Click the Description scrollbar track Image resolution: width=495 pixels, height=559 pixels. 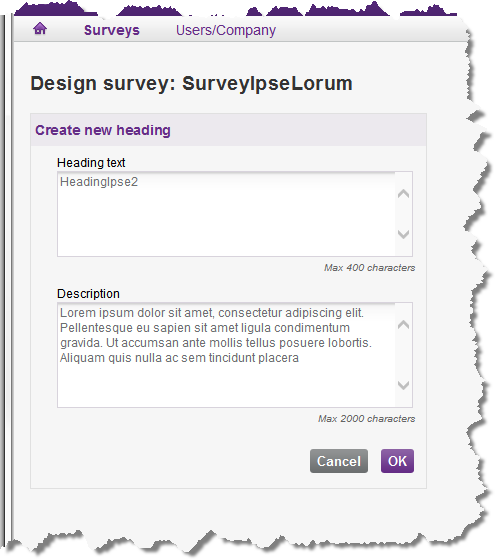[403, 355]
